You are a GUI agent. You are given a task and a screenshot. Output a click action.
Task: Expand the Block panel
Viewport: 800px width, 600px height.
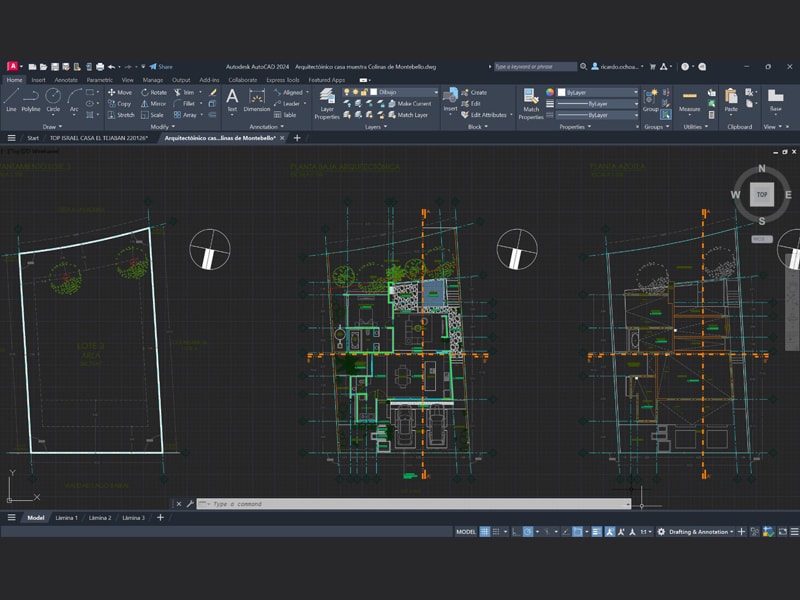point(478,127)
